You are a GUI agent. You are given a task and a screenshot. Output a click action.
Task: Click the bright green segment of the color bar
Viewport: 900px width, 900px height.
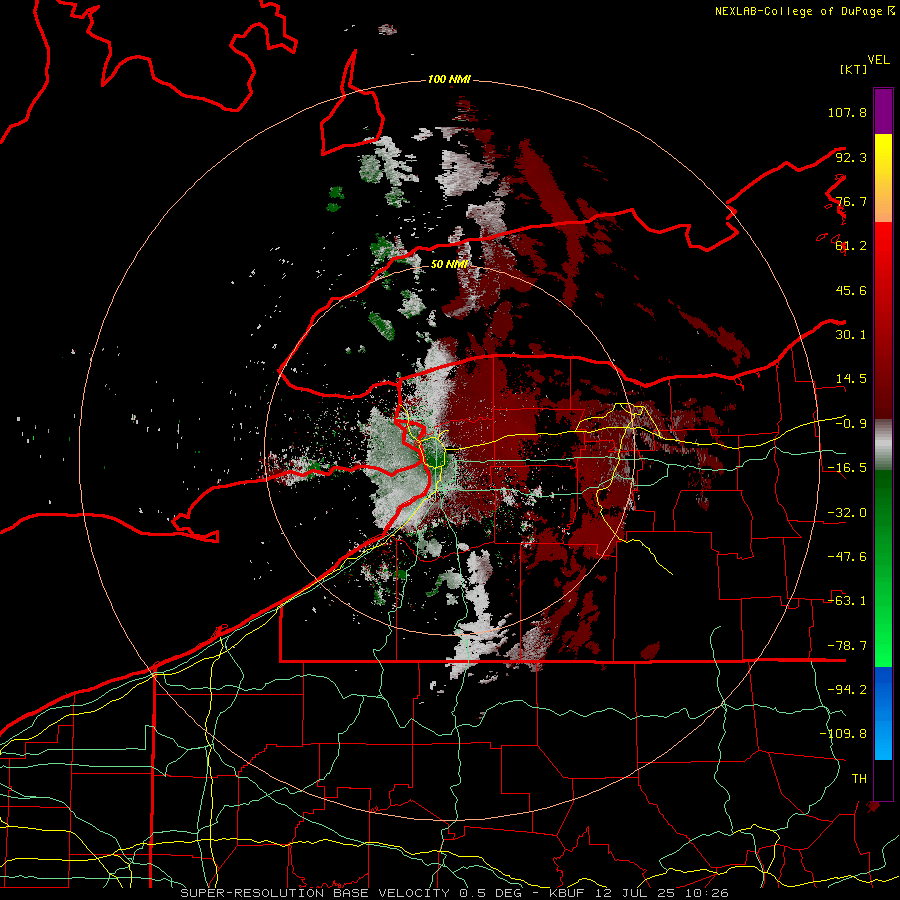pyautogui.click(x=883, y=568)
